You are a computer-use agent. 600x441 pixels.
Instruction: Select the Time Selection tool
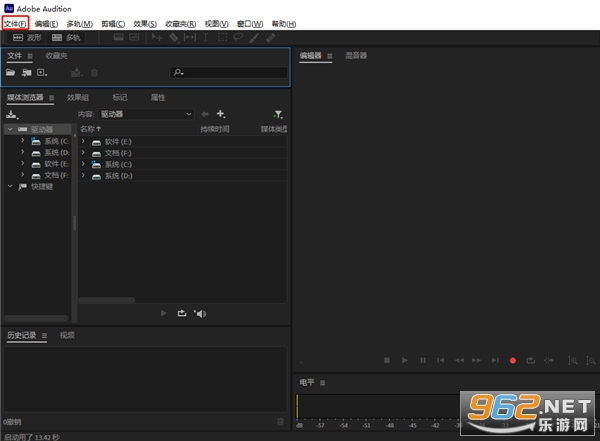point(205,37)
